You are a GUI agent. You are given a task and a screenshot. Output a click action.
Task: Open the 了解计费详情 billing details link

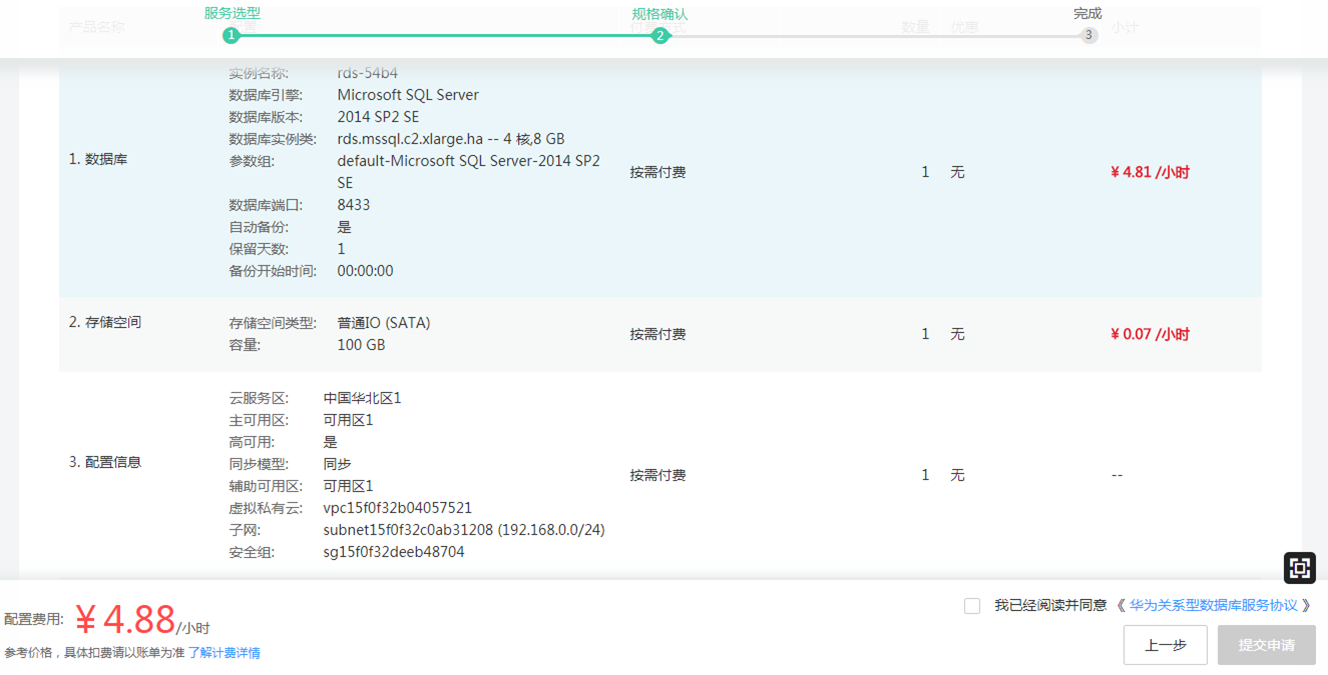pos(225,655)
